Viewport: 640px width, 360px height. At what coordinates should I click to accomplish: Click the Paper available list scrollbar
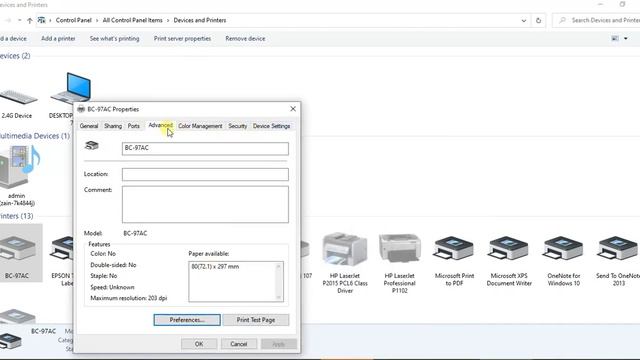(279, 282)
